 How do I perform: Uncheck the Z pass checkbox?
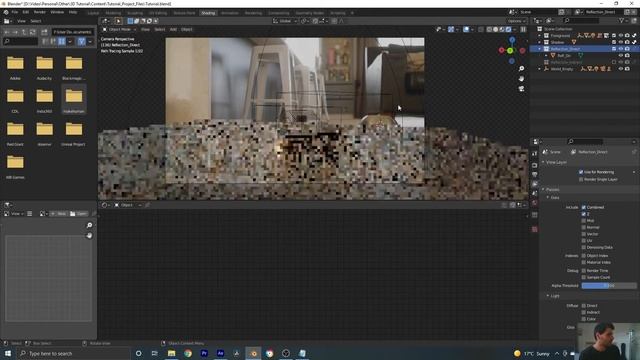point(584,214)
